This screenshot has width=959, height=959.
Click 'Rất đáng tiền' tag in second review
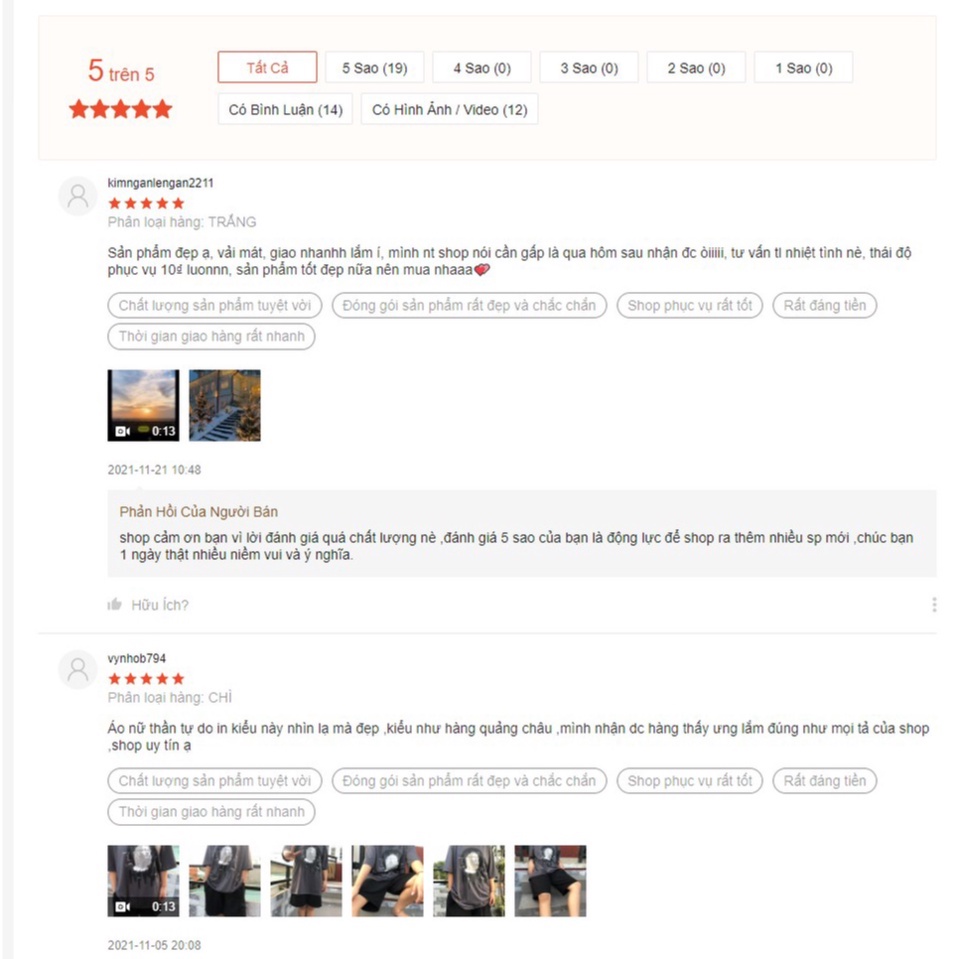[824, 780]
